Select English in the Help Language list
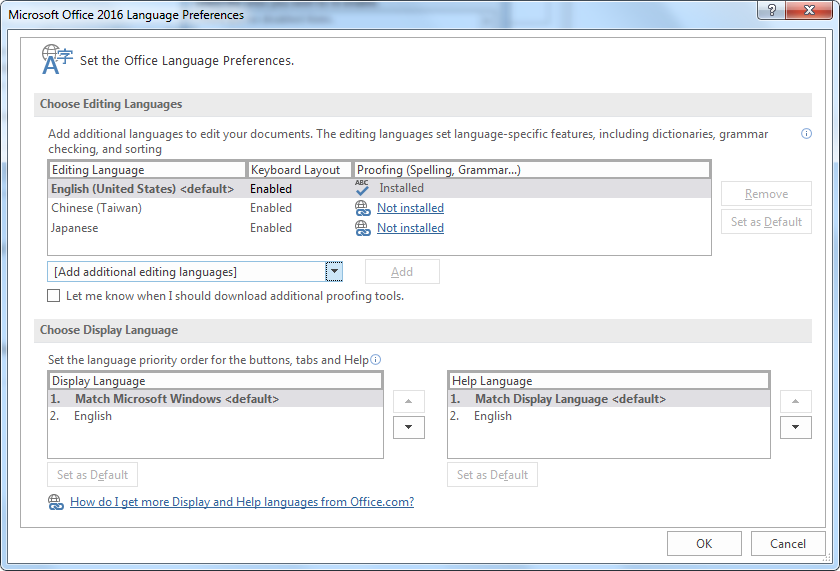Image resolution: width=840 pixels, height=571 pixels. point(609,416)
